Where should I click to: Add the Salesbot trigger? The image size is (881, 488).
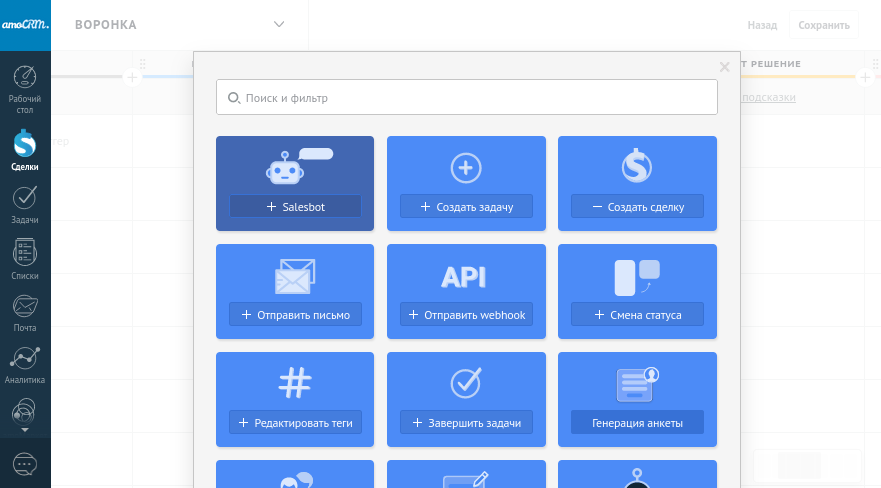click(295, 207)
